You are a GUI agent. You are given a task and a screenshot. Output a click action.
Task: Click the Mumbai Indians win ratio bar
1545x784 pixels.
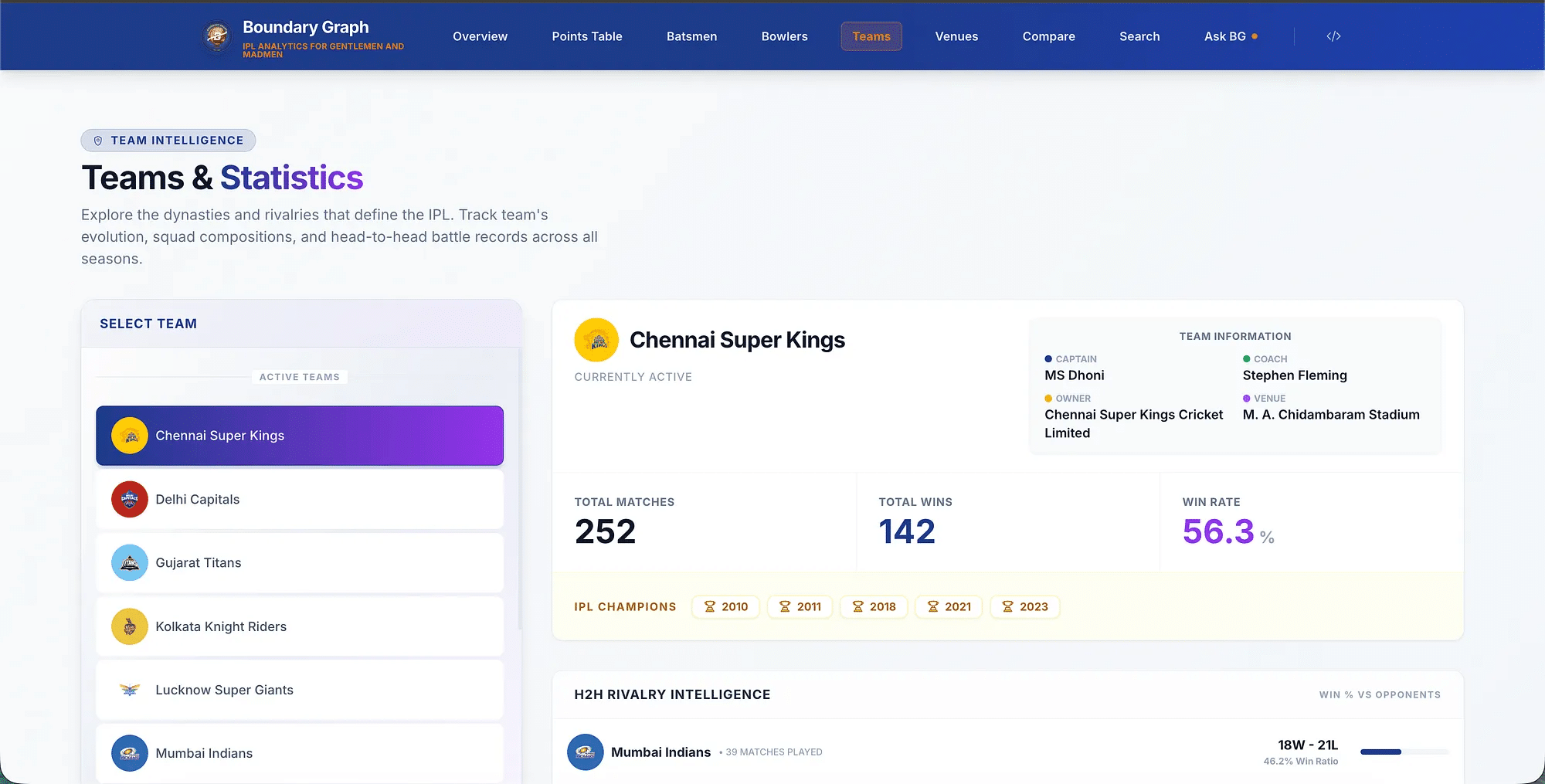tap(1404, 752)
